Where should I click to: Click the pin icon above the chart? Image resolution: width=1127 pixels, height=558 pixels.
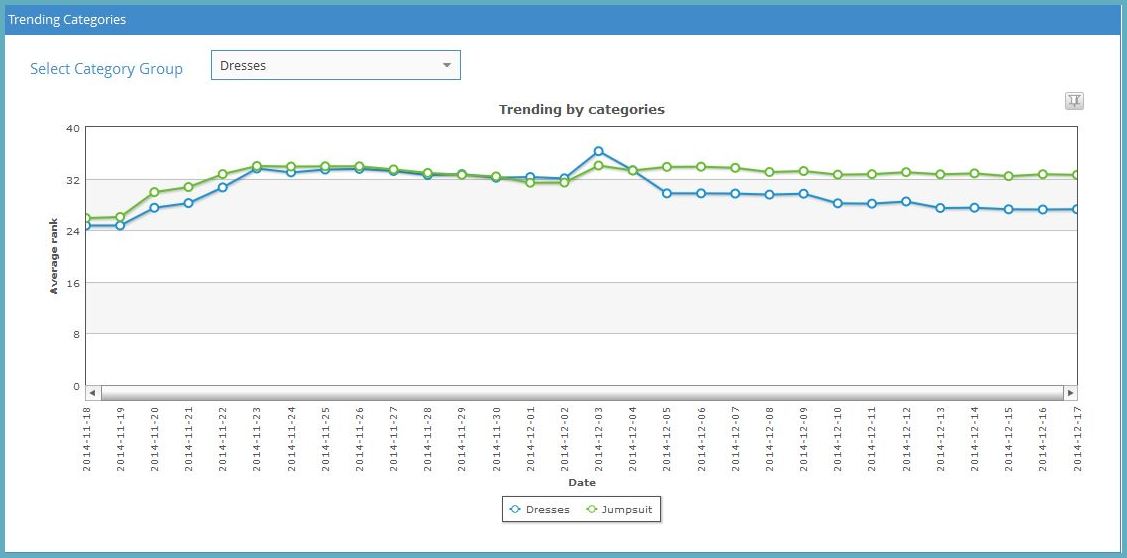tap(1074, 100)
